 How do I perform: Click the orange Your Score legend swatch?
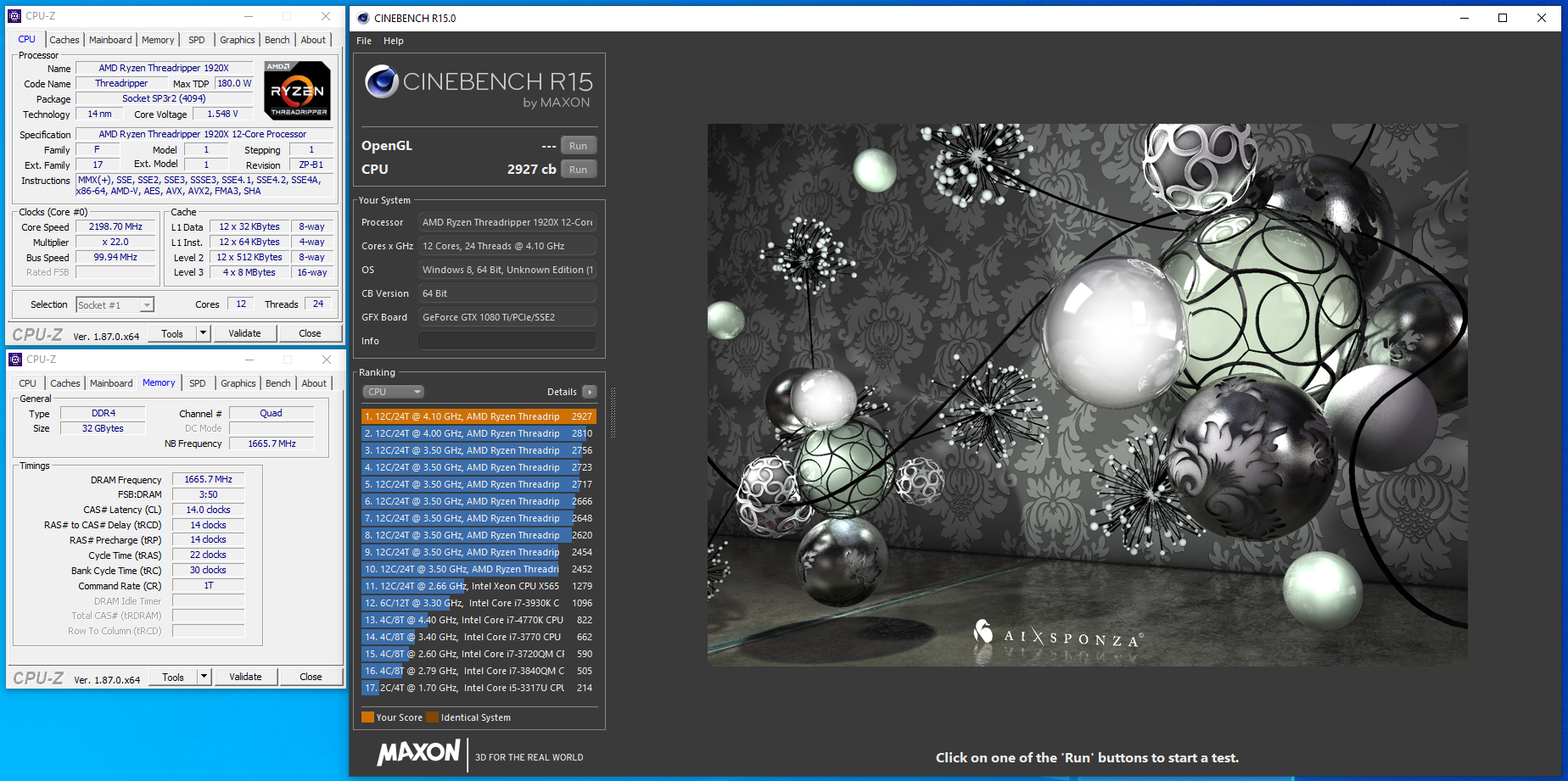click(x=367, y=717)
